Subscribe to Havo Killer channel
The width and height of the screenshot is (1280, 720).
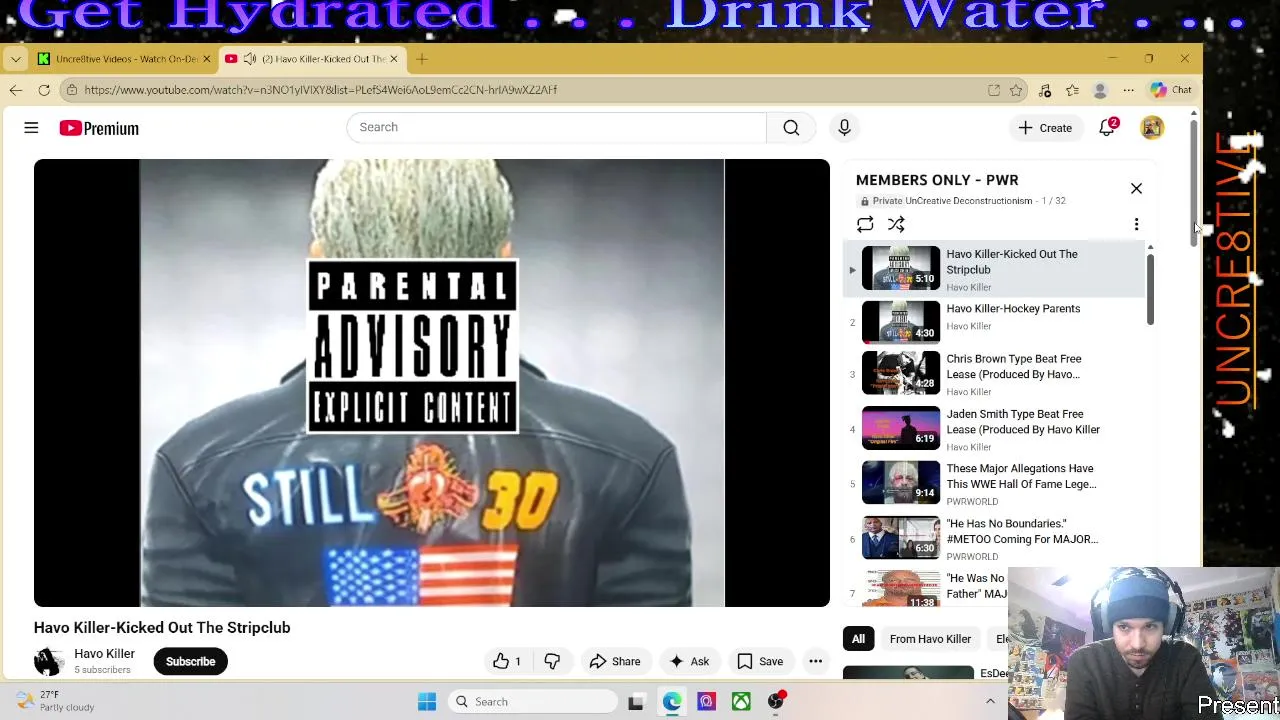coord(190,661)
